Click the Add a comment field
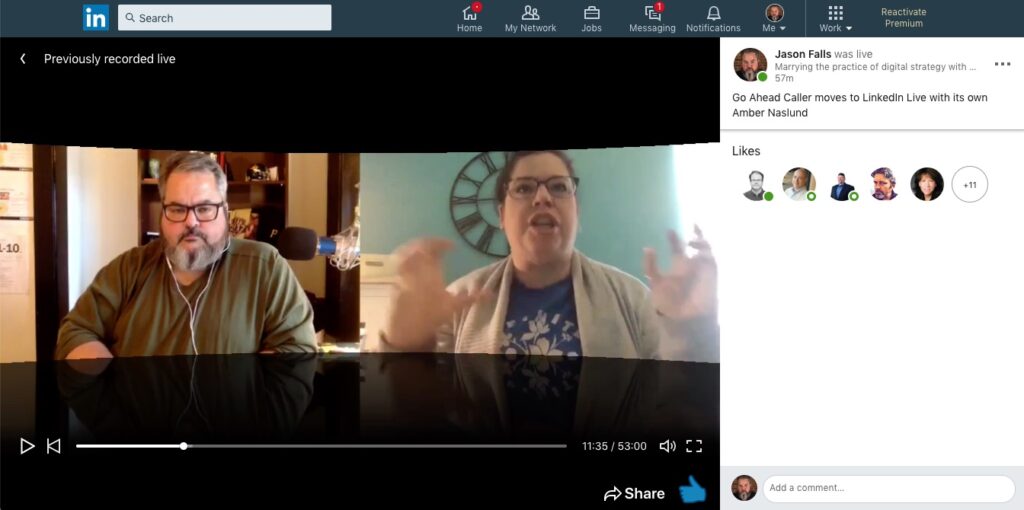 889,488
